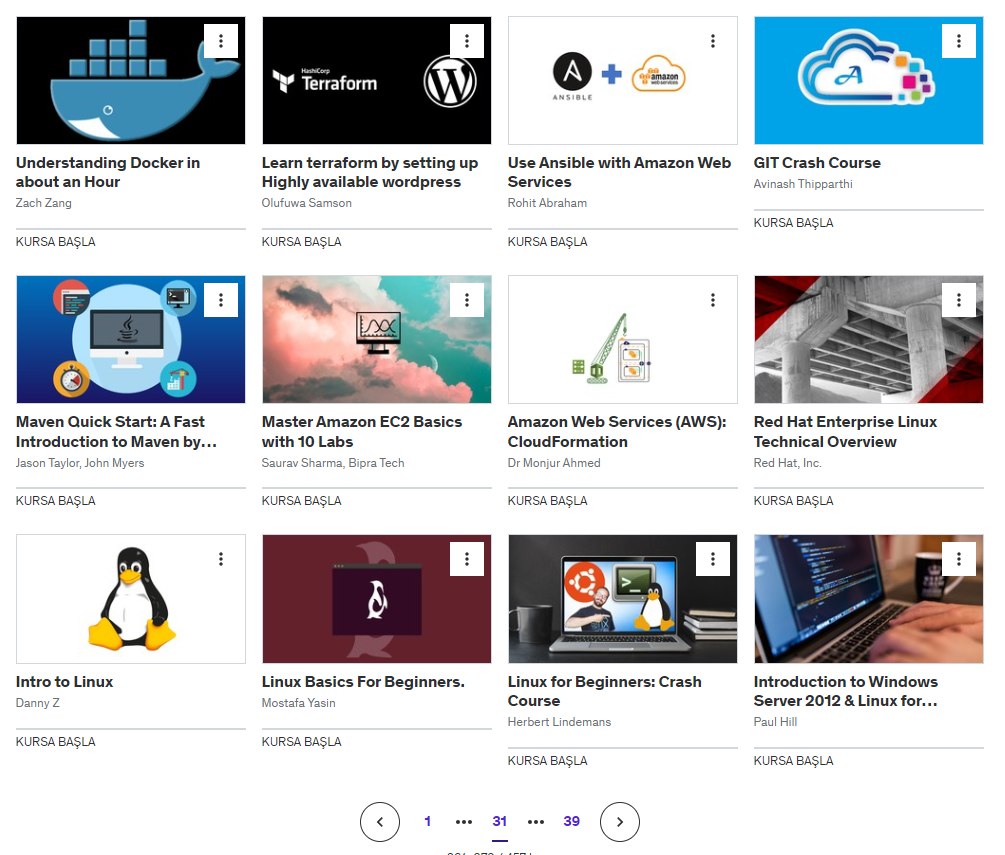Viewport: 1005px width, 855px height.
Task: Open typing hands laptop course thumbnail
Action: 868,599
